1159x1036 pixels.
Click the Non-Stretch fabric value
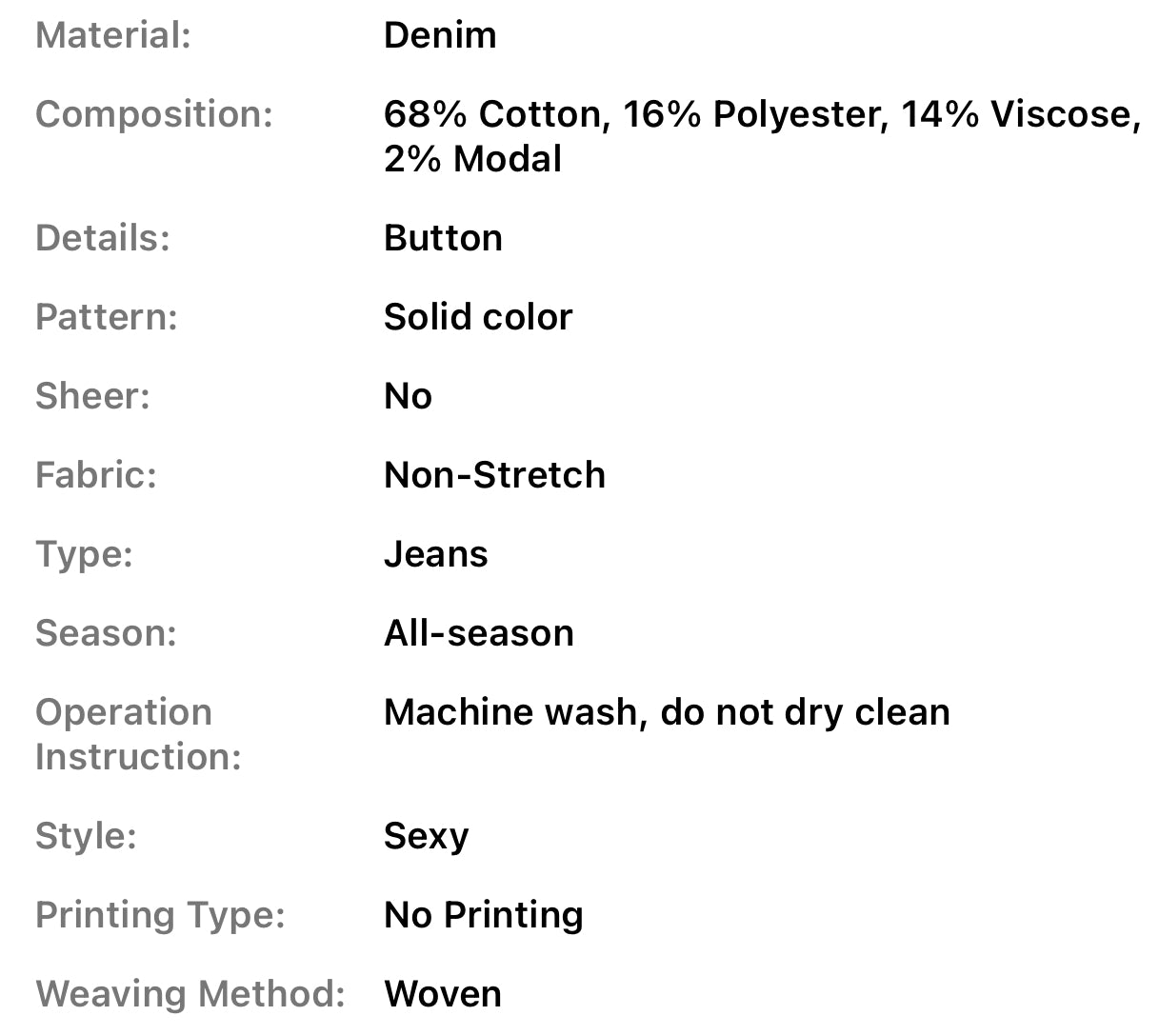[494, 475]
